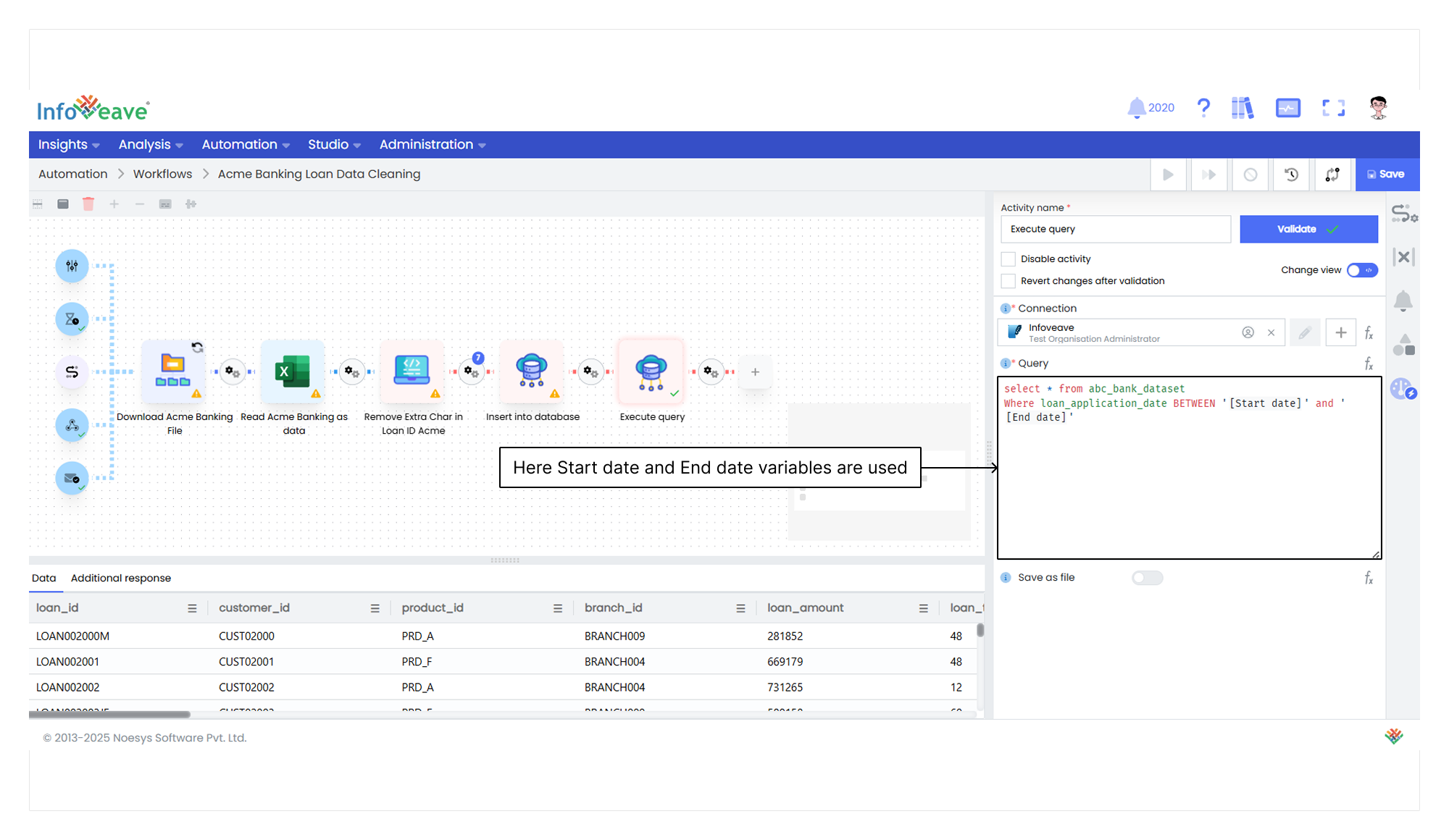Screen dimensions: 1449x840
Task: Select the Read Acme Banking Excel node
Action: click(x=293, y=371)
